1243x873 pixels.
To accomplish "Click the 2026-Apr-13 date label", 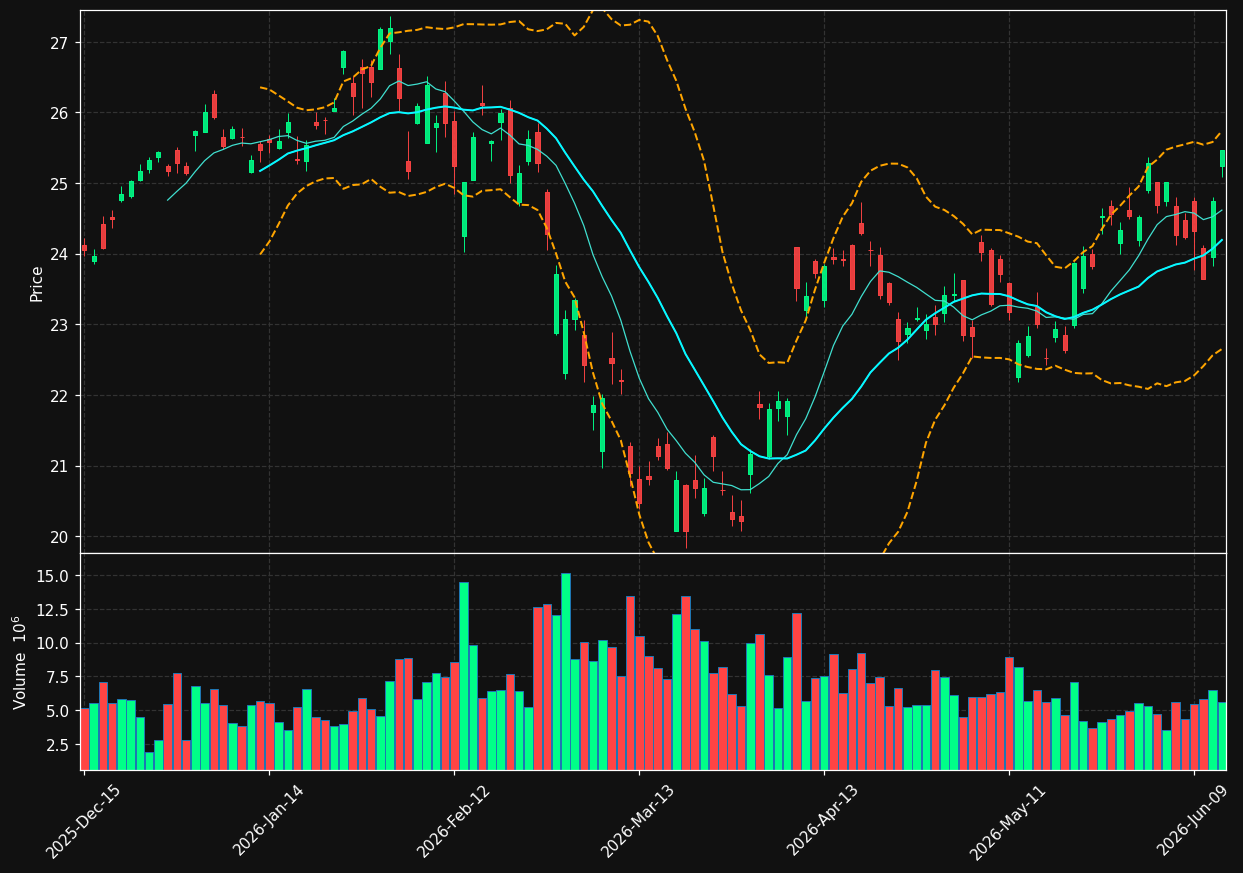I will click(x=823, y=820).
